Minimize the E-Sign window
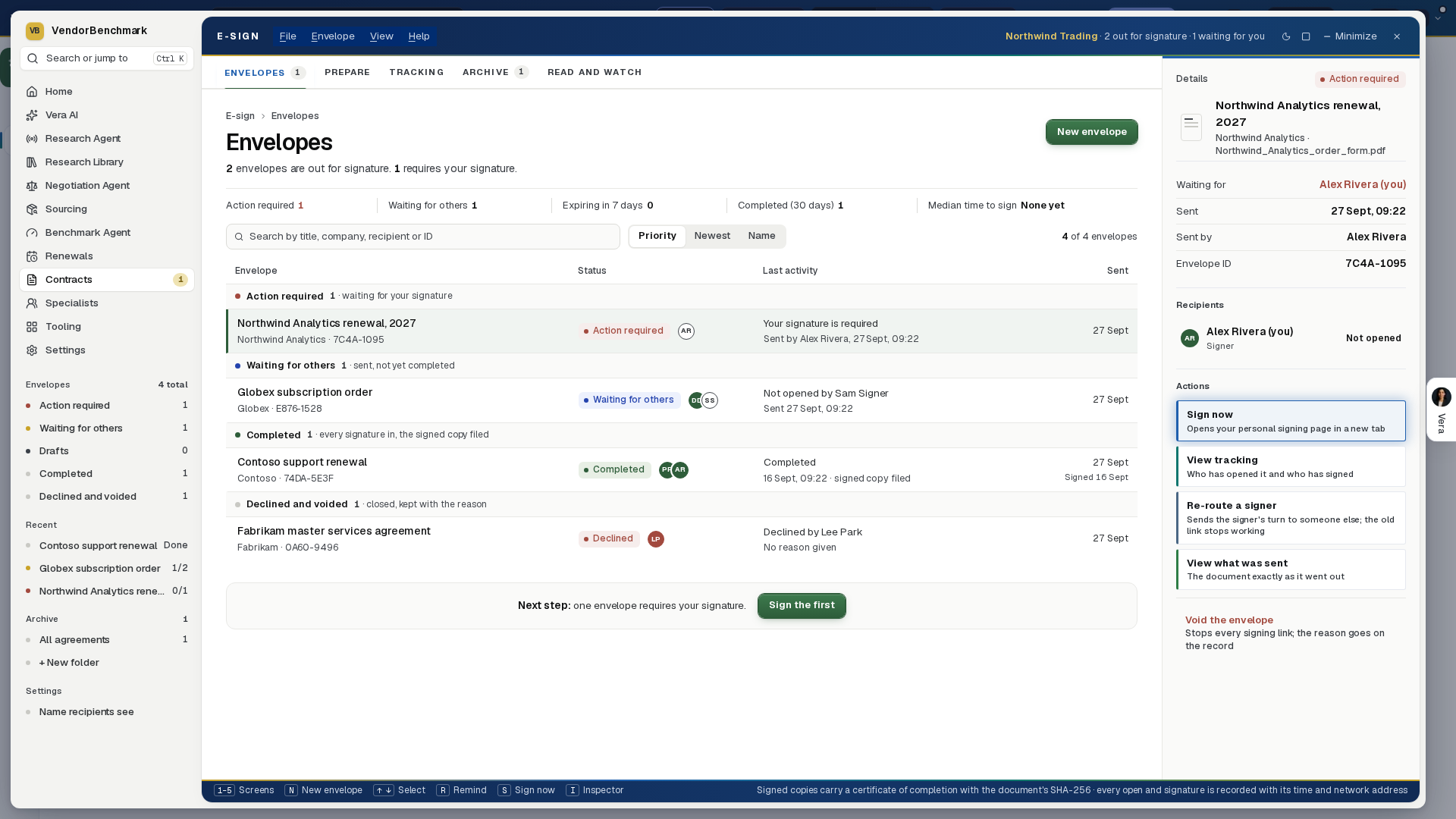1456x819 pixels. coord(1350,36)
